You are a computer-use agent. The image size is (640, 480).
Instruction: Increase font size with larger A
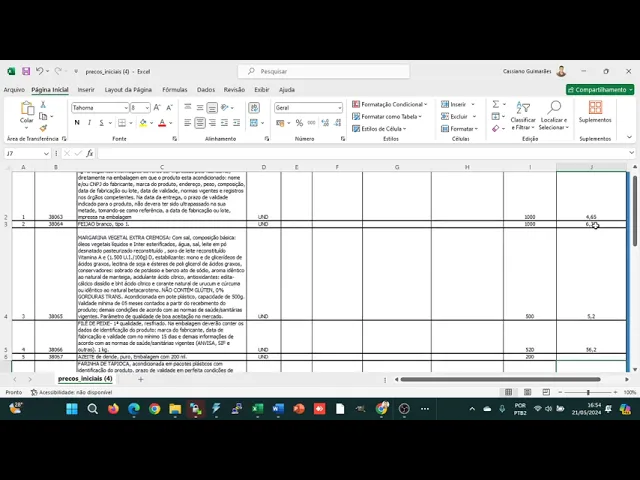157,108
